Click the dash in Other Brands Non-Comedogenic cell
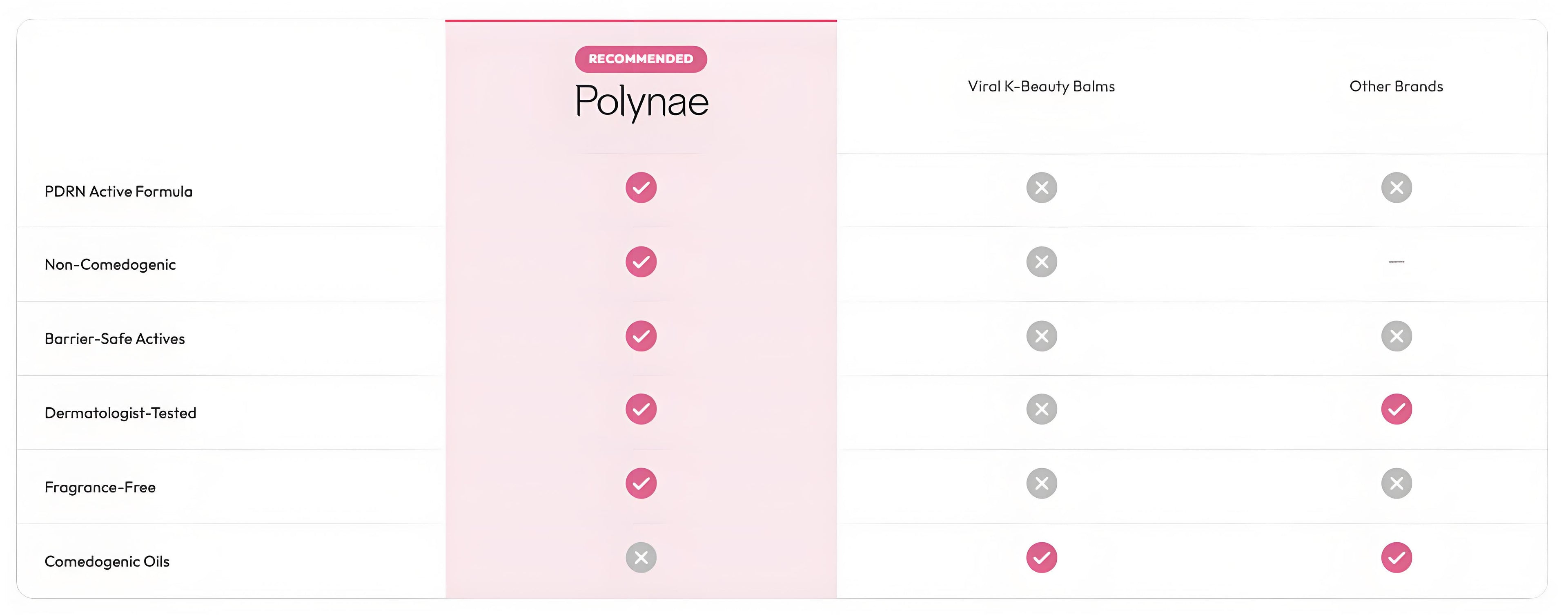The width and height of the screenshot is (1568, 615). click(x=1396, y=262)
